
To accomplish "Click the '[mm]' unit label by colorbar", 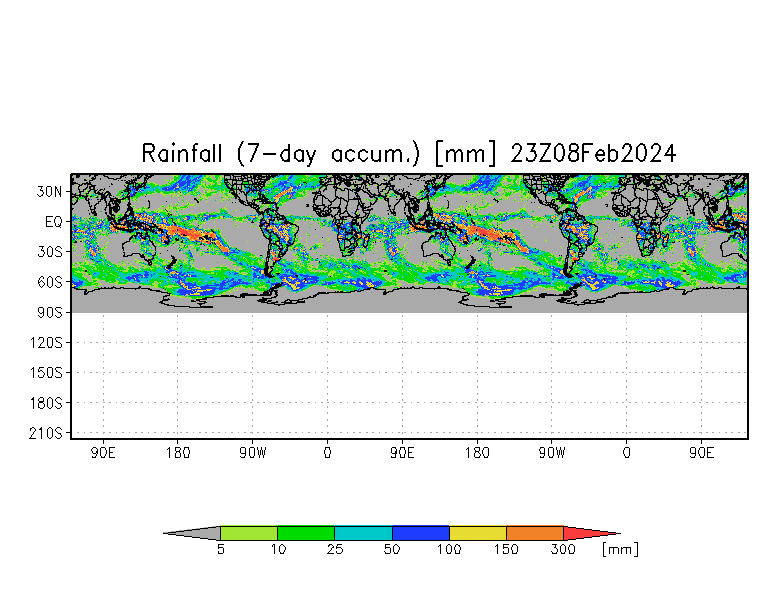I will pyautogui.click(x=620, y=550).
